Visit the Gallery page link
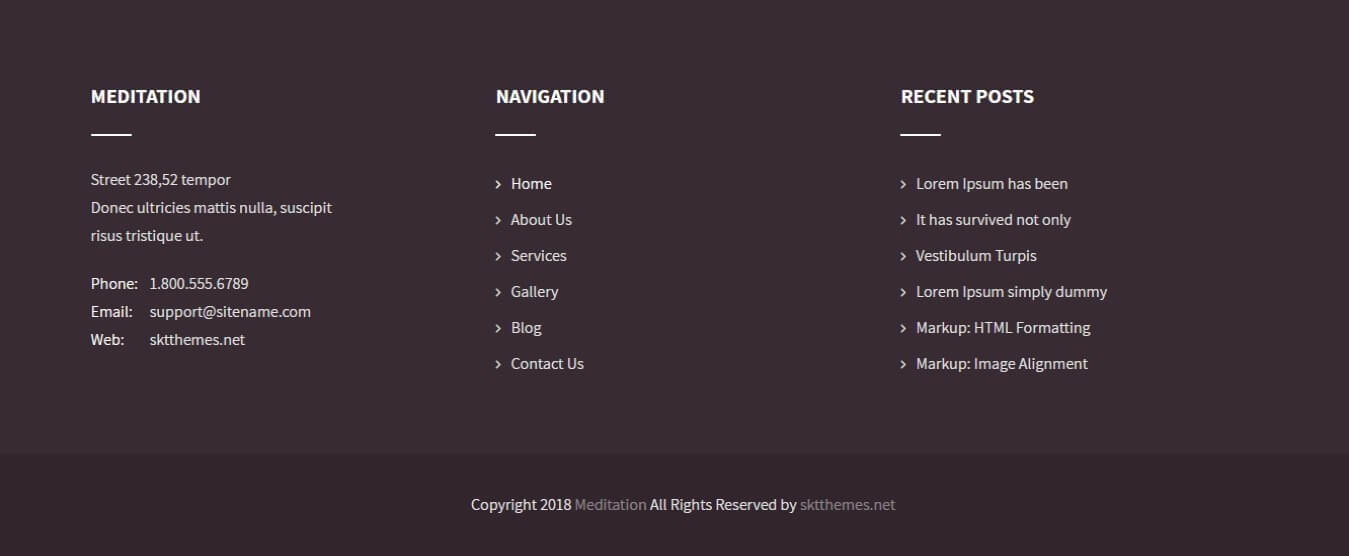The width and height of the screenshot is (1349, 556). coord(534,292)
